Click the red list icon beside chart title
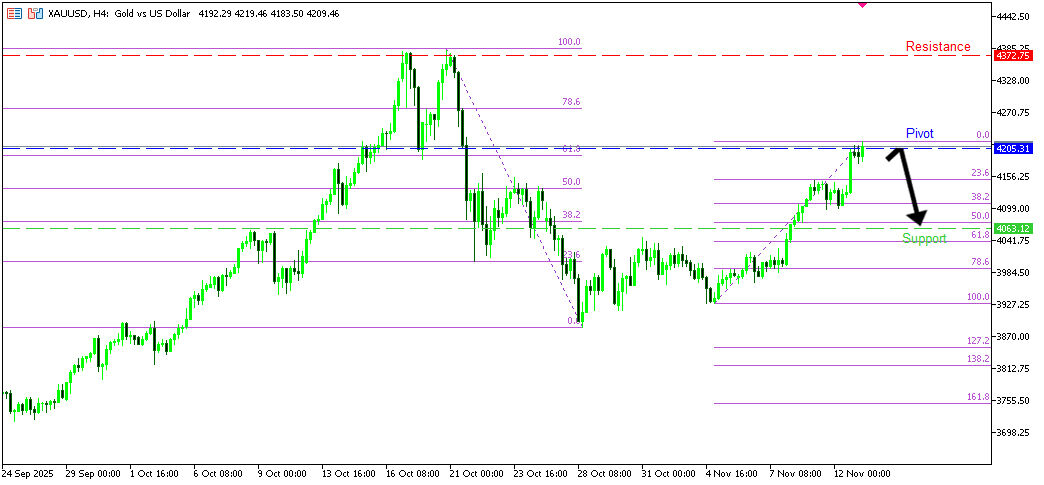This screenshot has width=1044, height=485. click(14, 15)
